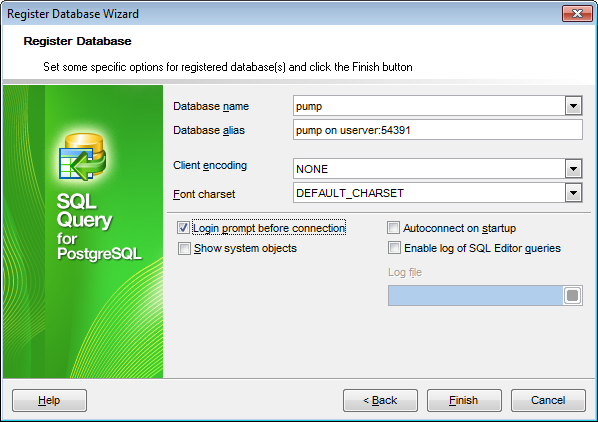This screenshot has height=422, width=598.
Task: Cancel the Register Database Wizard
Action: coord(548,400)
